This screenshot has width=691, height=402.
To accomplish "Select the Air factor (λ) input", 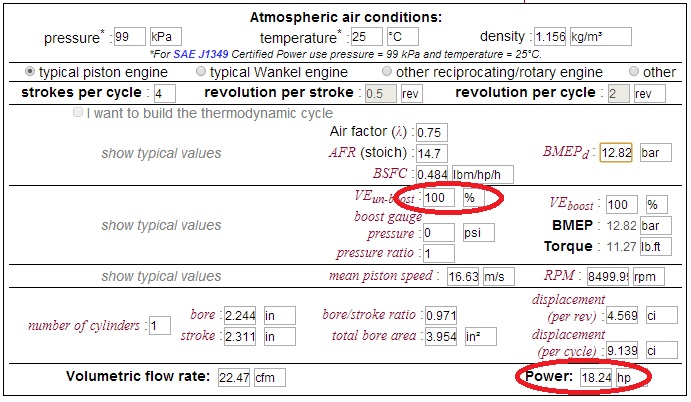I will (x=431, y=132).
